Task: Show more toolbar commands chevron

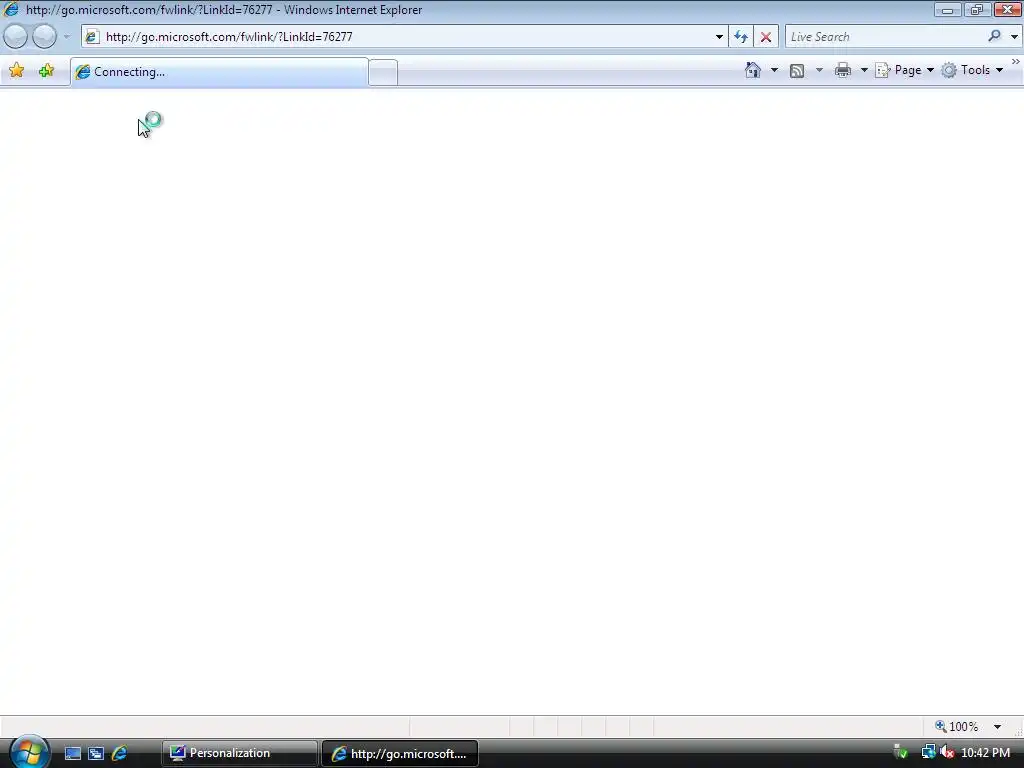Action: click(x=1016, y=62)
